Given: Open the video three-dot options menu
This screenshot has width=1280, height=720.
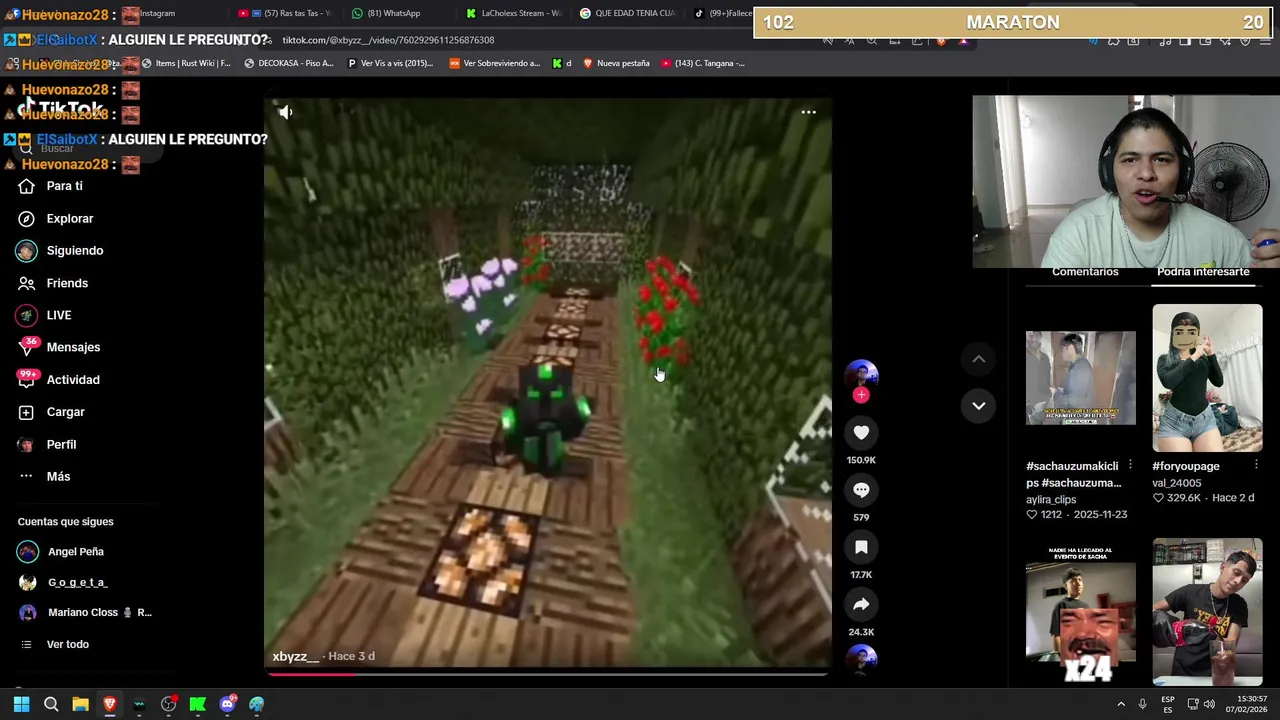Looking at the screenshot, I should click(x=808, y=112).
